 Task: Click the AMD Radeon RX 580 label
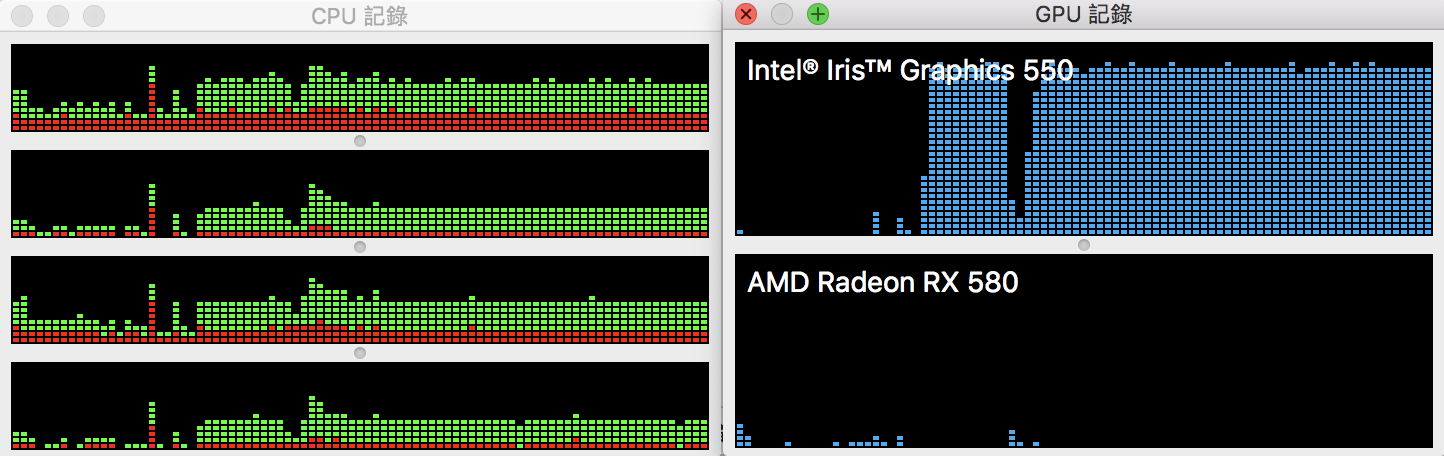883,282
